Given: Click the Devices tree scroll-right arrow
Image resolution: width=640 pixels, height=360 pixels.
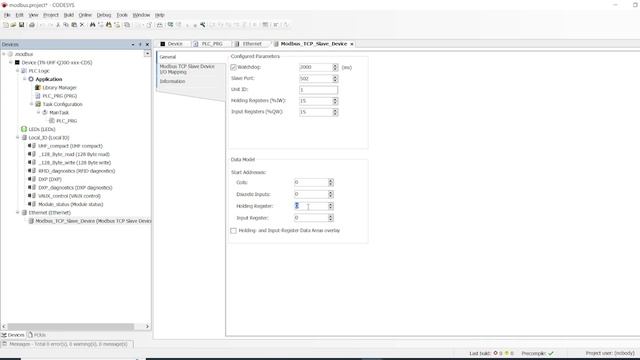Looking at the screenshot, I should coord(147,327).
